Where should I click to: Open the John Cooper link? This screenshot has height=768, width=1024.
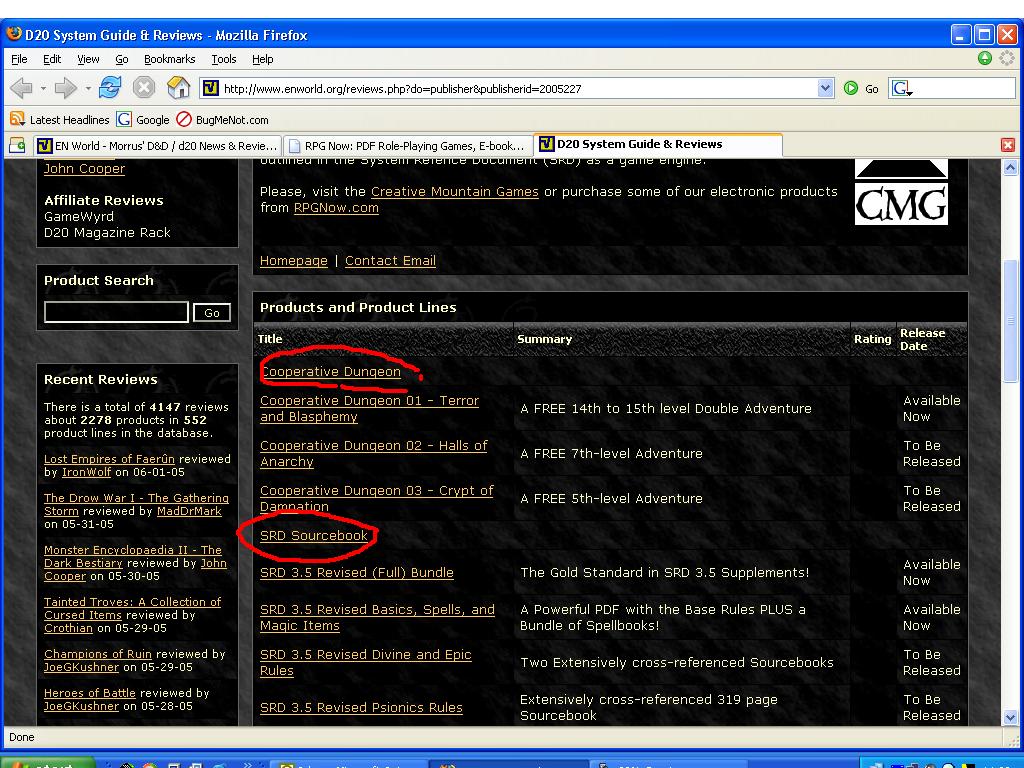pos(84,168)
